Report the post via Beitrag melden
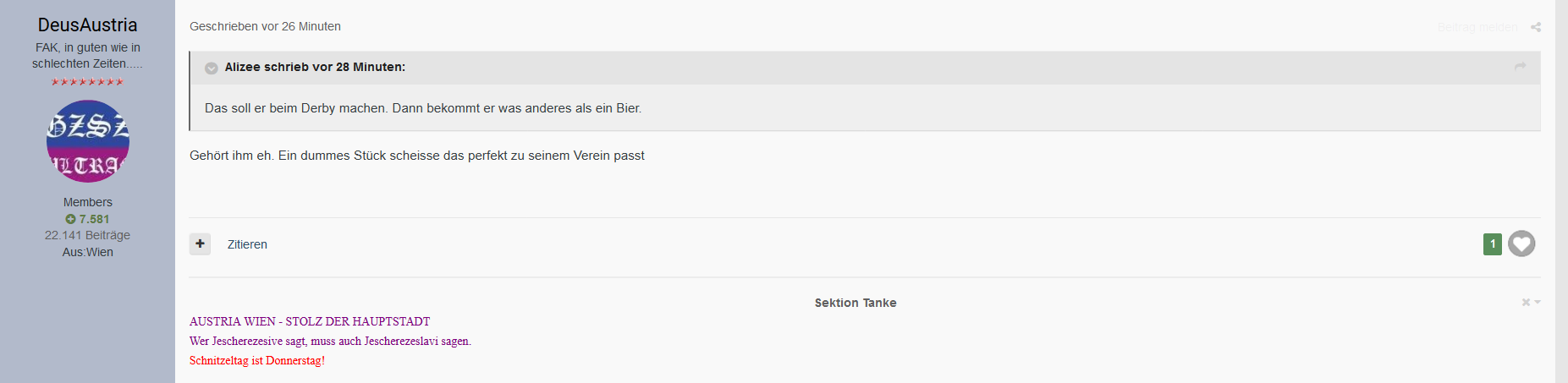This screenshot has width=1568, height=383. (1477, 27)
